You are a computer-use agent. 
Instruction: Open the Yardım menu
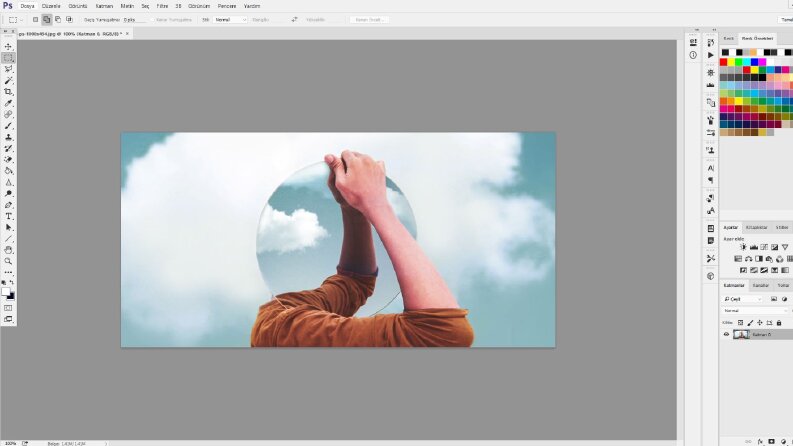[252, 6]
